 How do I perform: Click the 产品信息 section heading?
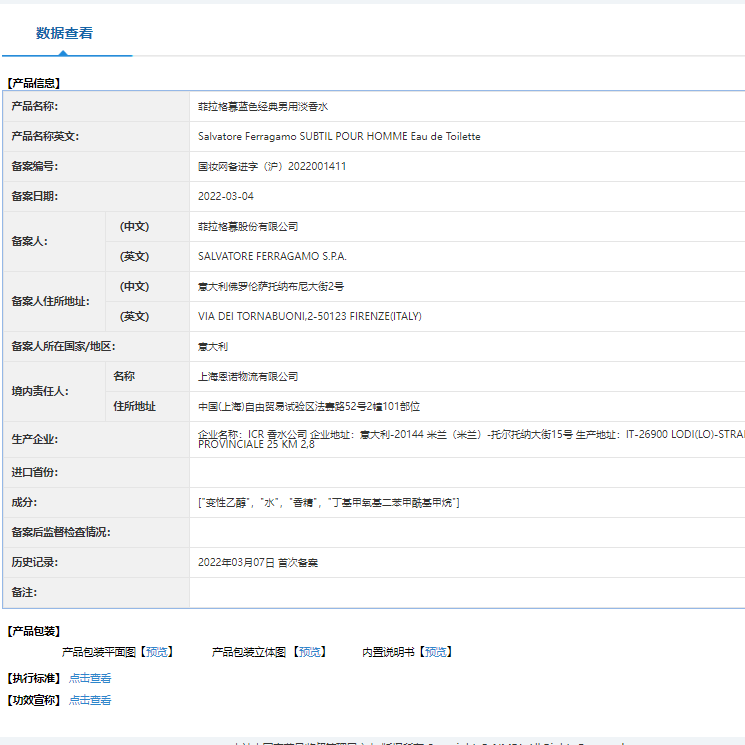(x=33, y=83)
